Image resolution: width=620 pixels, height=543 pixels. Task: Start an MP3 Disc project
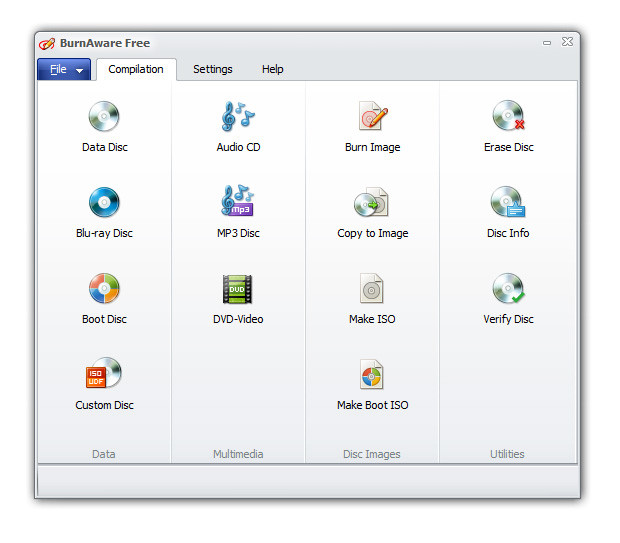(x=238, y=201)
